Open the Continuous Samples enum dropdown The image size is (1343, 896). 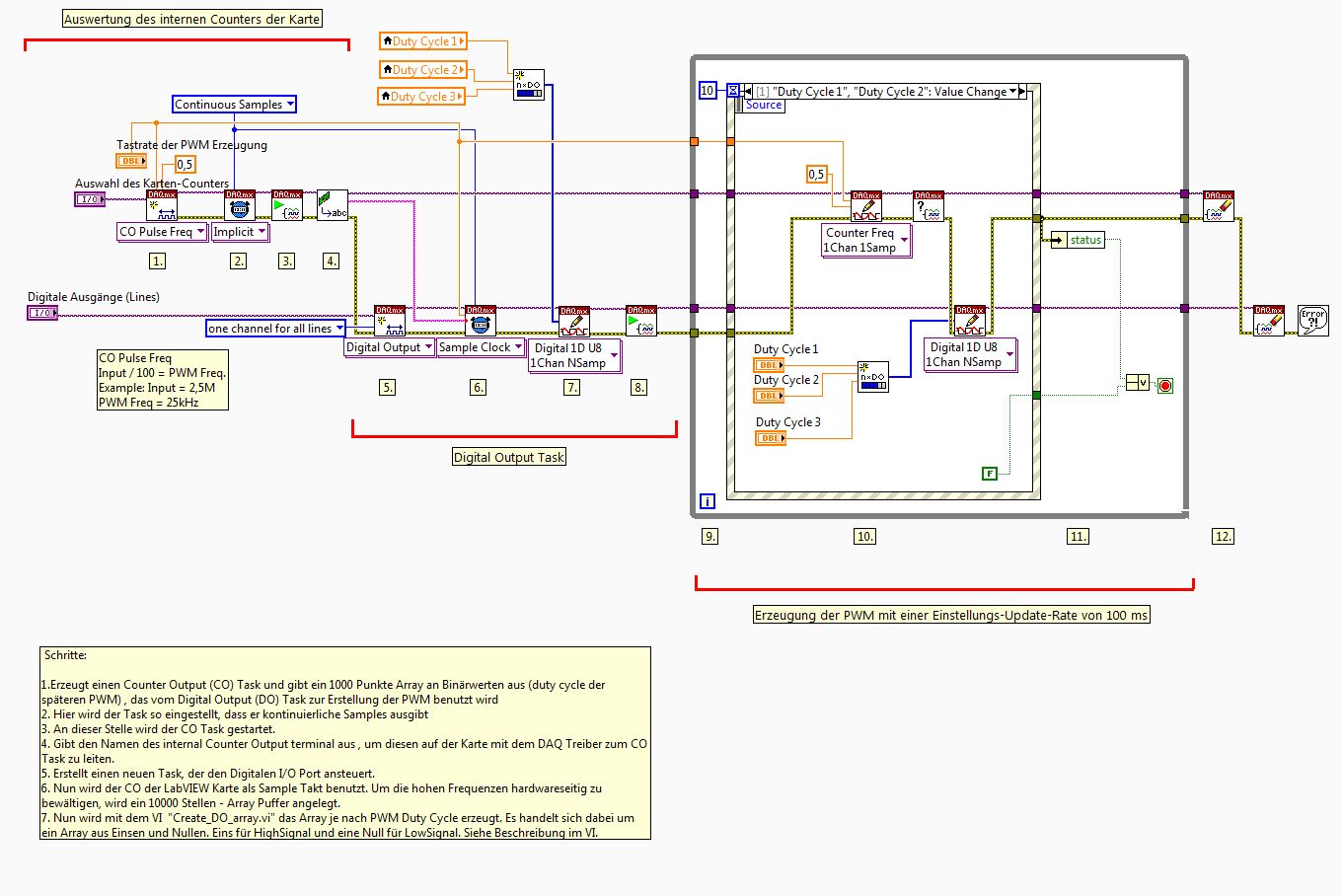coord(235,105)
